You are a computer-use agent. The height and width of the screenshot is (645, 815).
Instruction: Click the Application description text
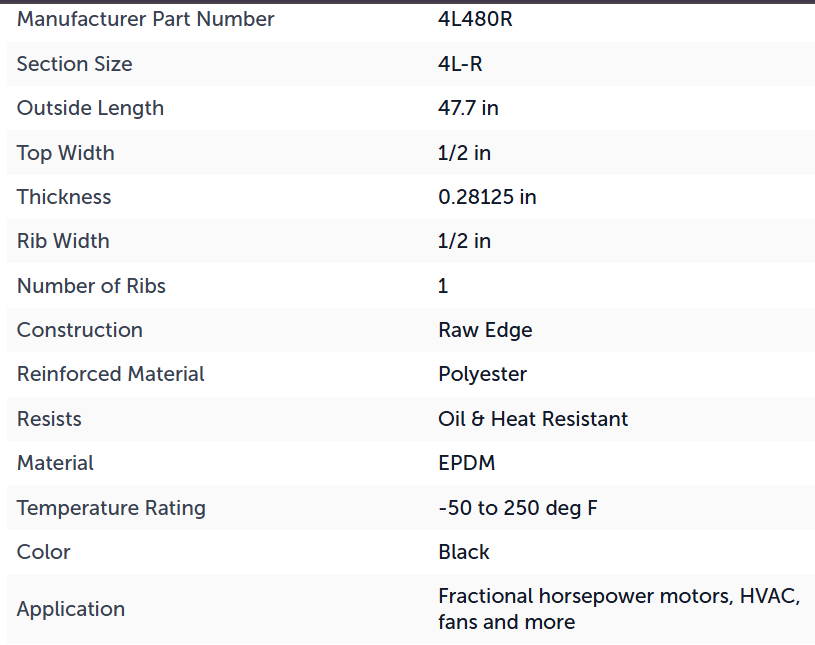pos(619,609)
